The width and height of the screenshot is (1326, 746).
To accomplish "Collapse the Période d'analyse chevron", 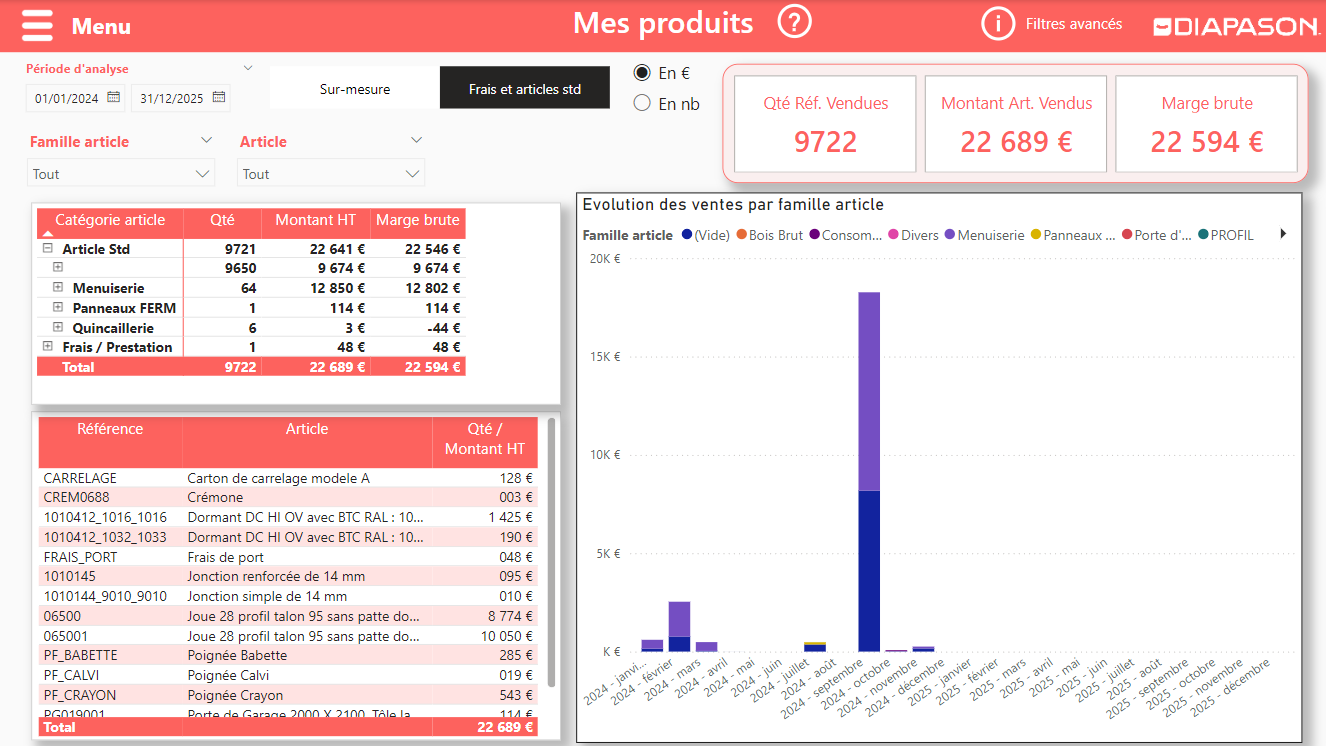I will (x=248, y=69).
